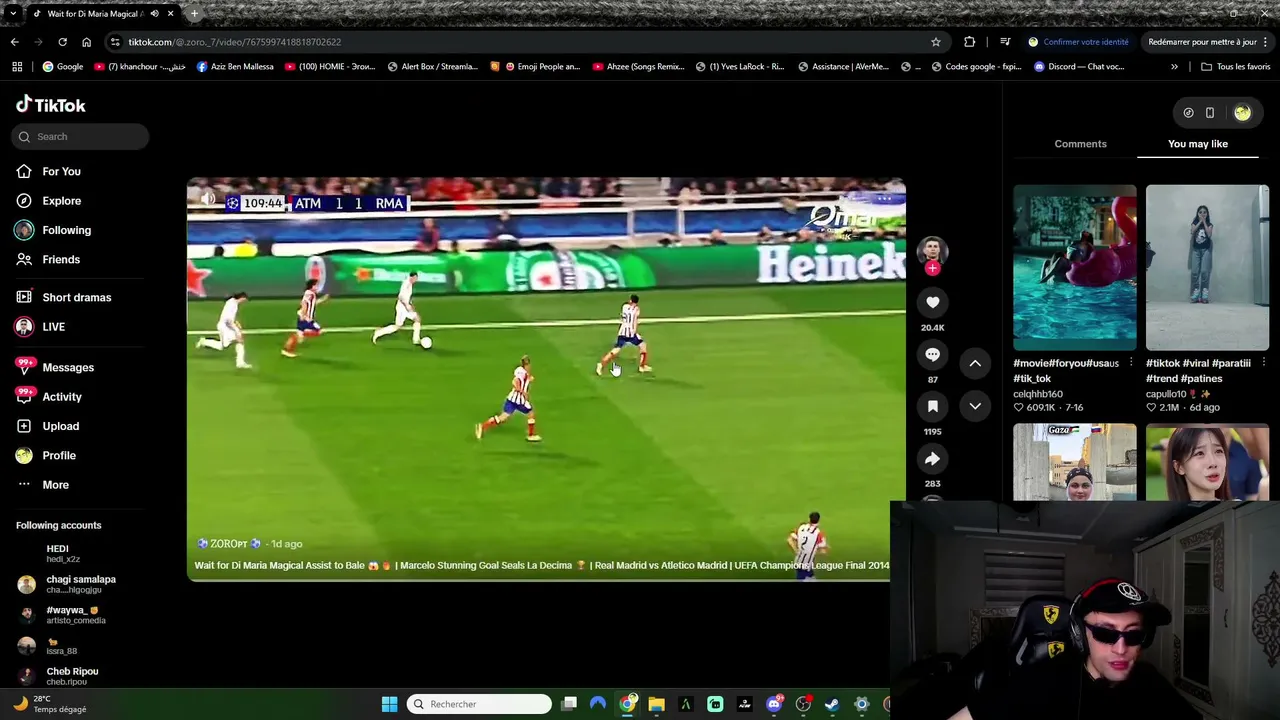Image resolution: width=1280 pixels, height=720 pixels.
Task: Select the You may like tab
Action: click(1198, 144)
